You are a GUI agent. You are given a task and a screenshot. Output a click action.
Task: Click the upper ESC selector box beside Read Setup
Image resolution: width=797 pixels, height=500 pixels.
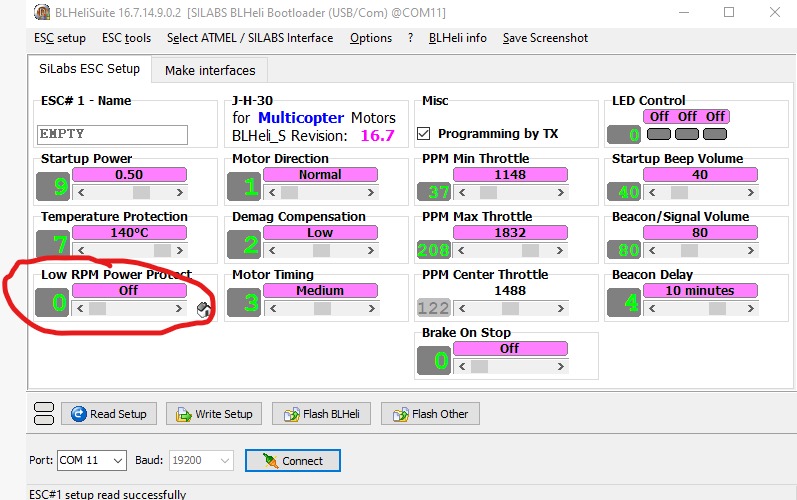44,408
